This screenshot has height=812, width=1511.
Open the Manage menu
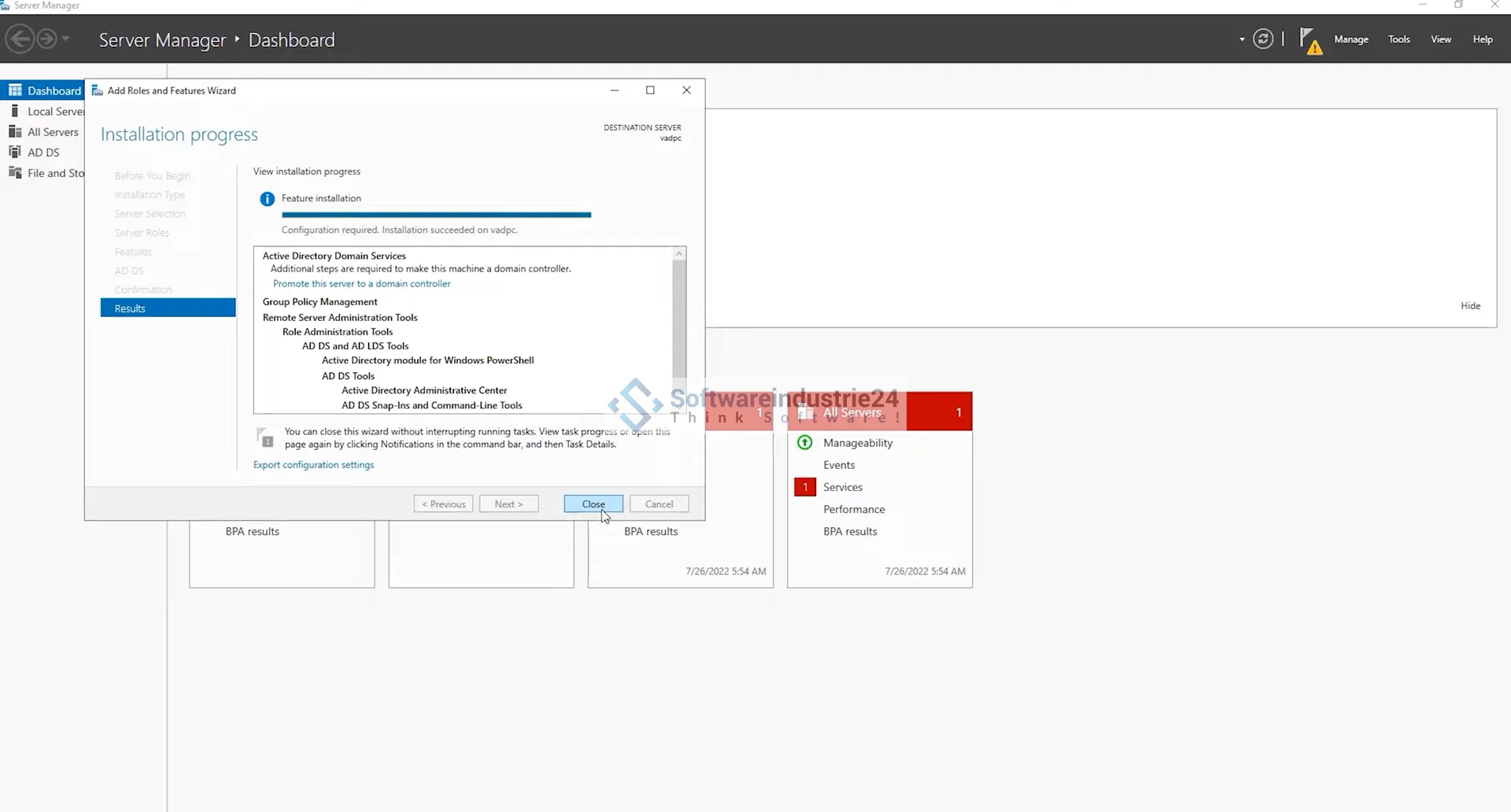click(1350, 39)
